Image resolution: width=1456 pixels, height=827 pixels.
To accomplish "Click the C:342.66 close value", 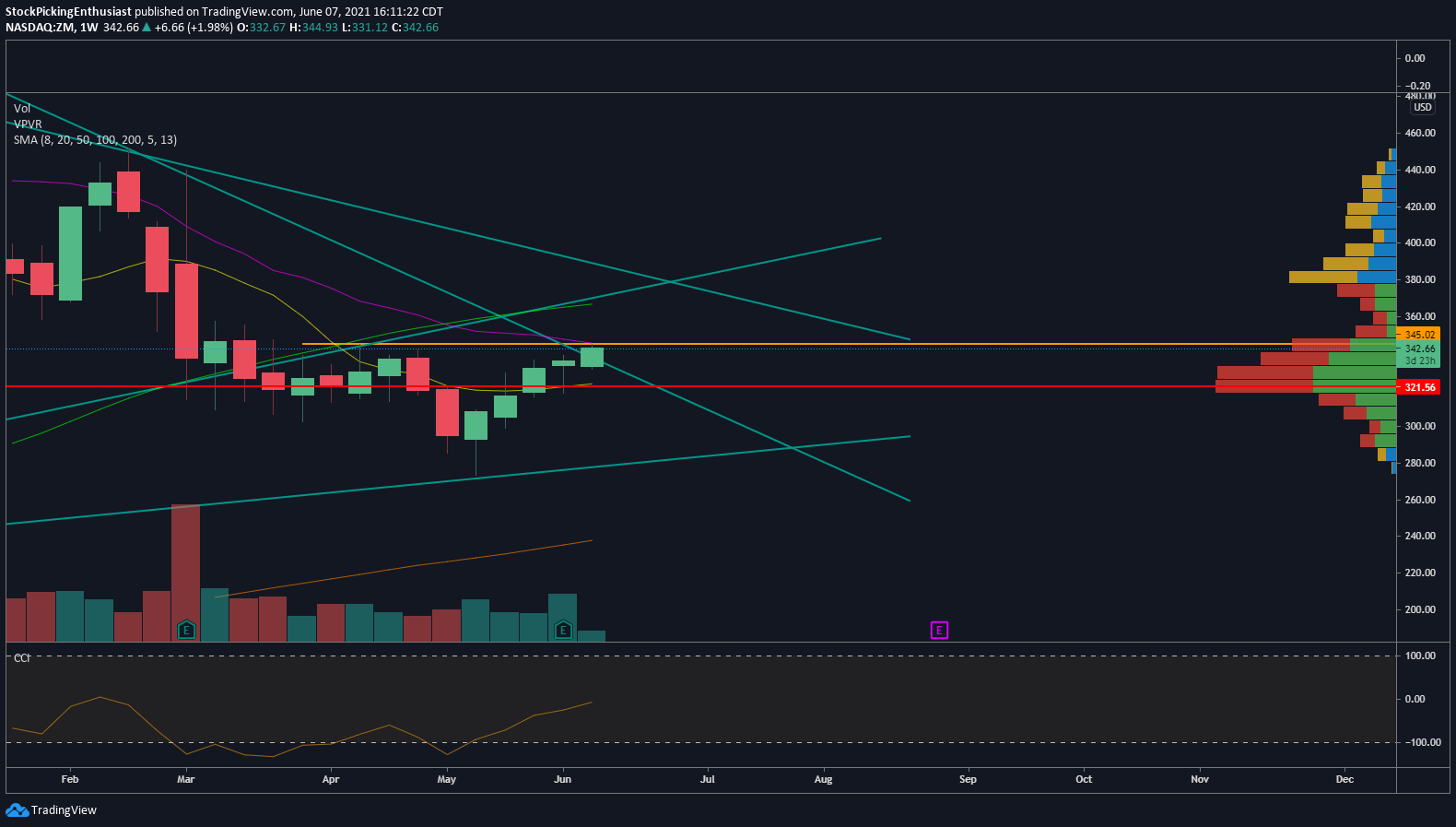I will pyautogui.click(x=416, y=28).
